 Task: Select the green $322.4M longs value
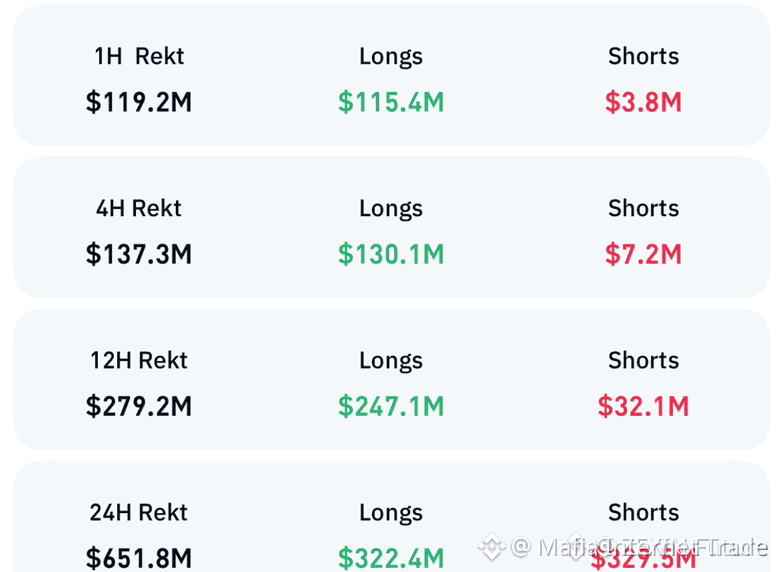(391, 558)
